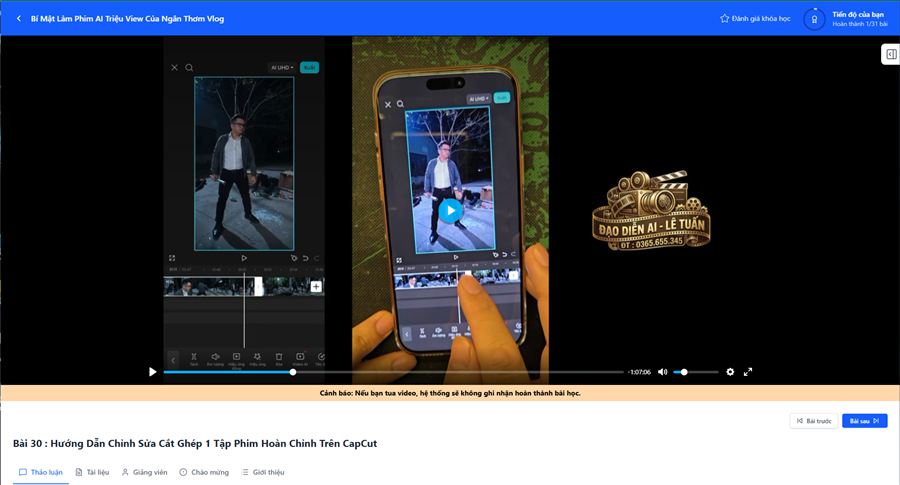Go back using the header arrow

[x=19, y=18]
